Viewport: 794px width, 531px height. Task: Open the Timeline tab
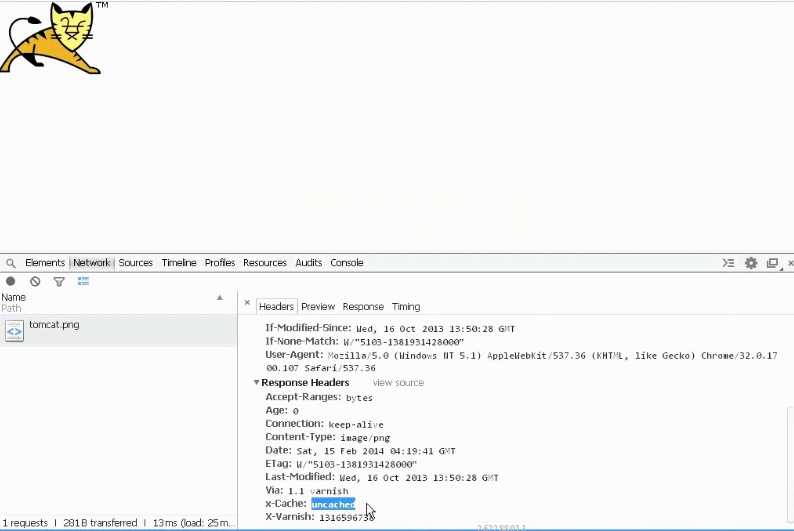tap(179, 263)
